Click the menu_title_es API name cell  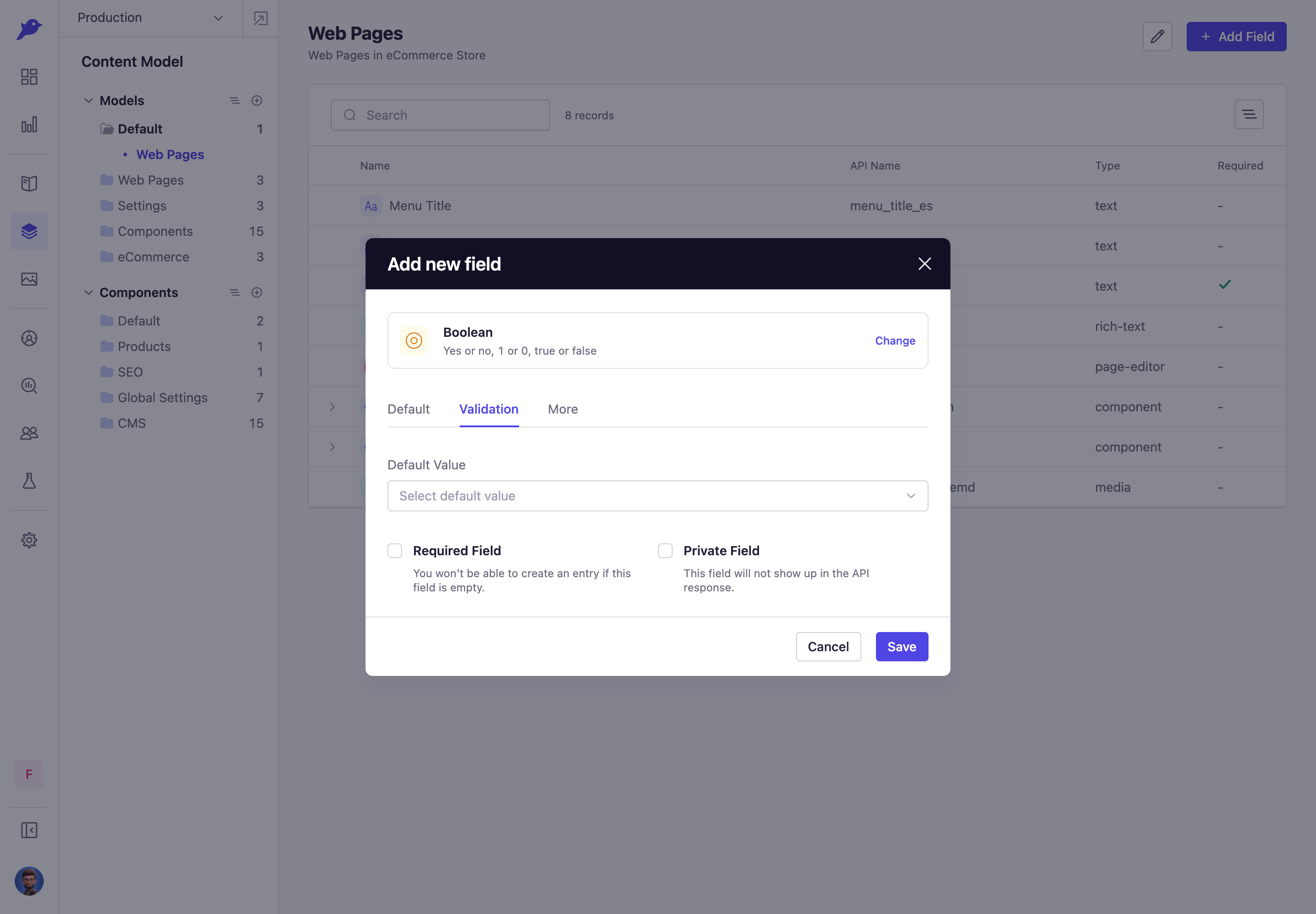(x=891, y=206)
